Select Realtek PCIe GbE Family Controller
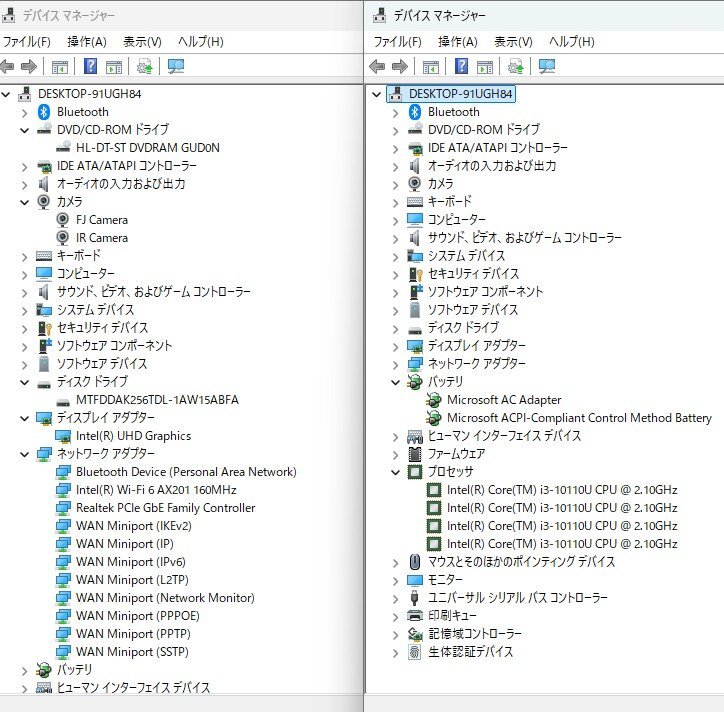The image size is (724, 712). pos(165,508)
